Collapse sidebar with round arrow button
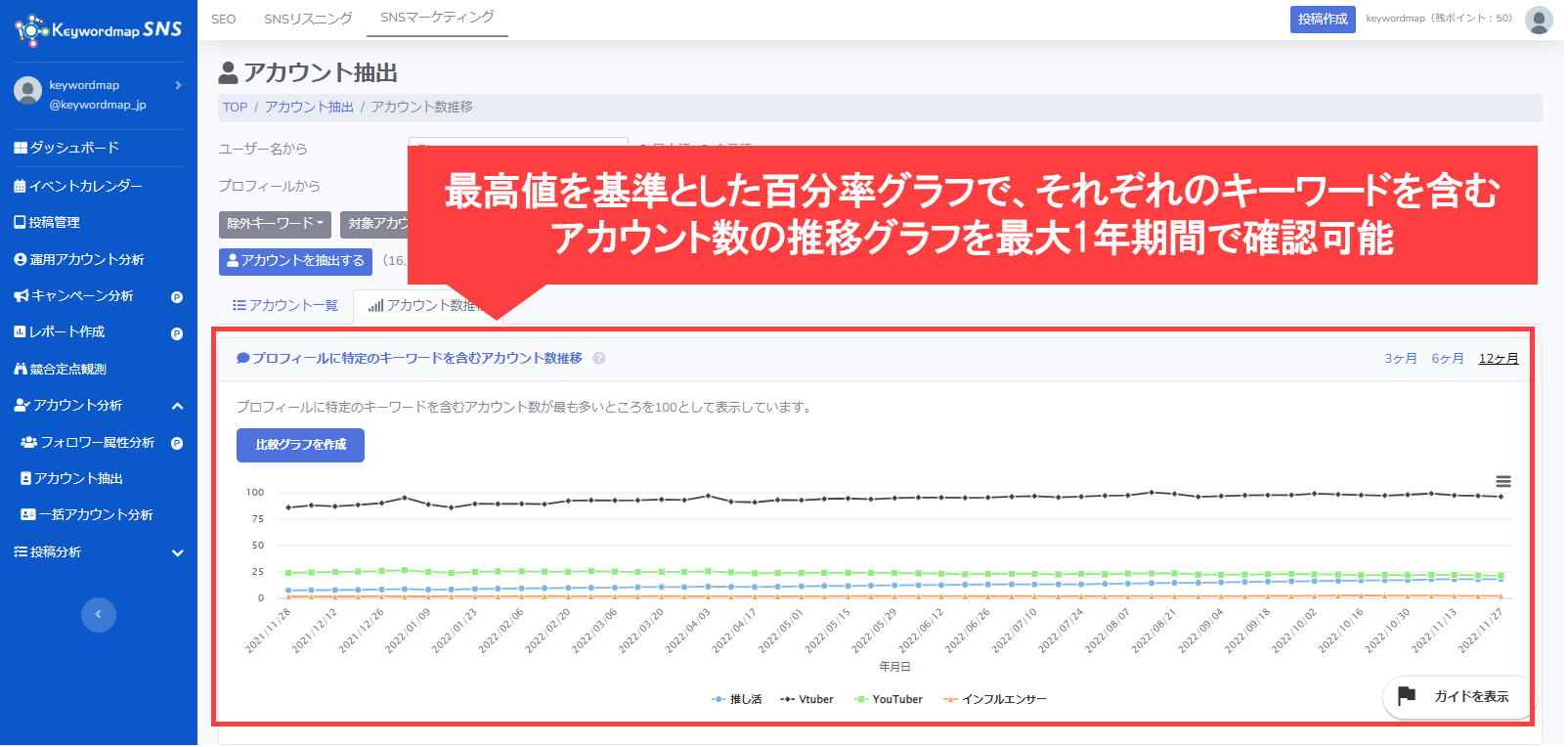The width and height of the screenshot is (1568, 747). tap(98, 616)
